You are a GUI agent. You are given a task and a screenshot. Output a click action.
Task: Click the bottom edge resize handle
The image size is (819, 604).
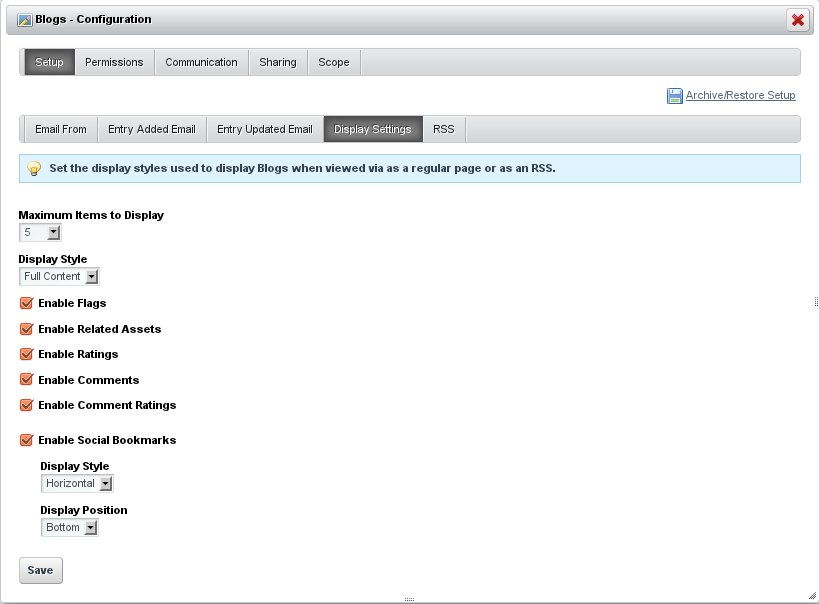coord(410,600)
